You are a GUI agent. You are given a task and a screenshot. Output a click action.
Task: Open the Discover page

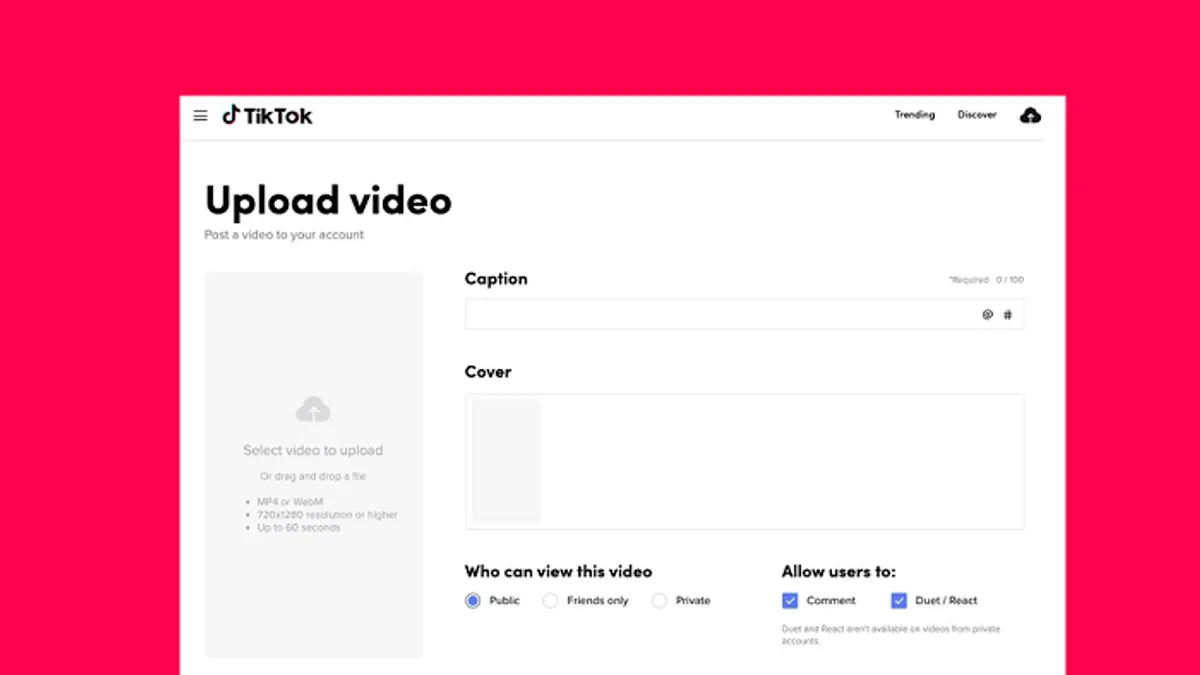click(x=977, y=115)
